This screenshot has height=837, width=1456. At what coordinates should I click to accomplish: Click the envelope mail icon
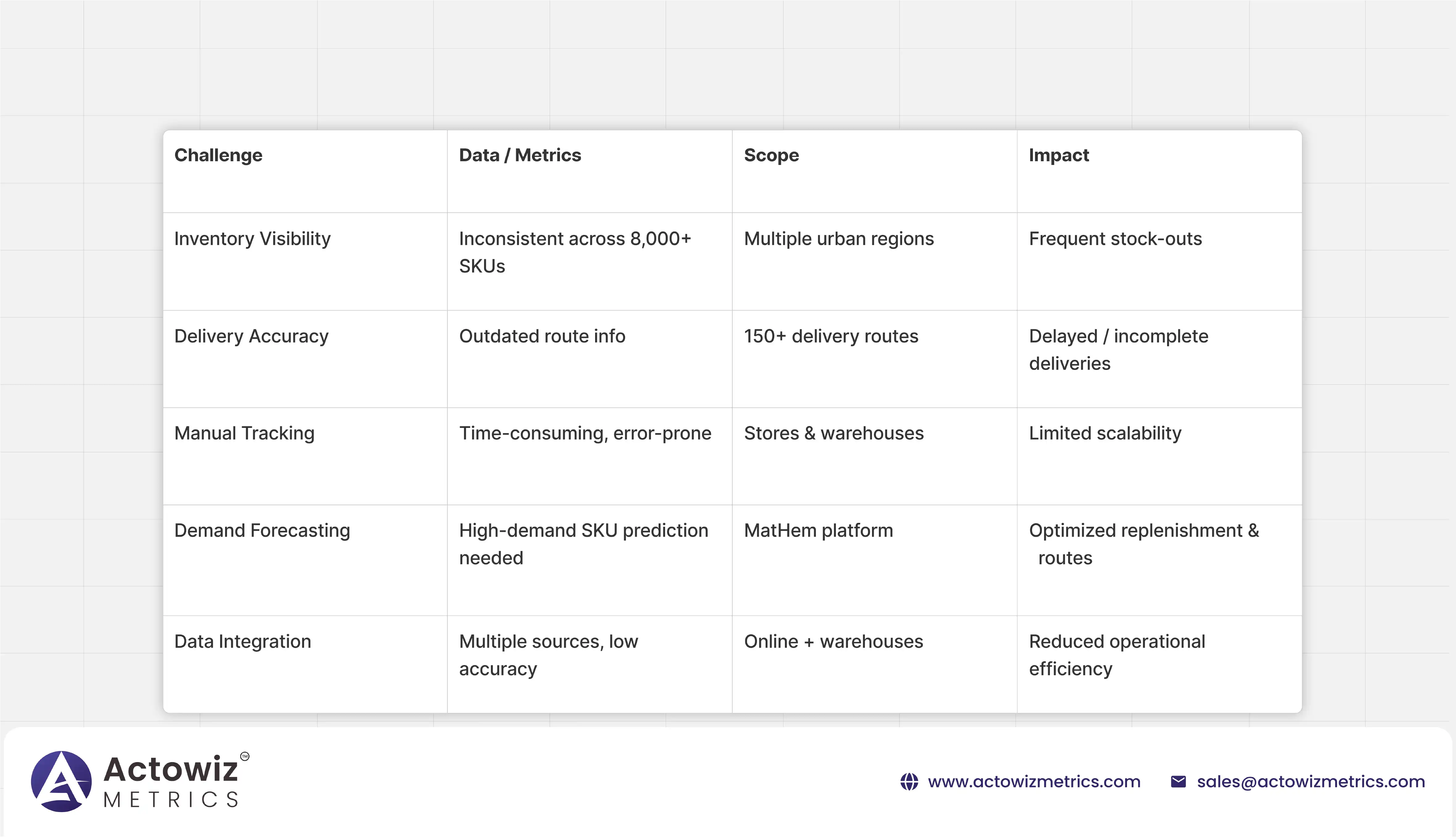1178,782
